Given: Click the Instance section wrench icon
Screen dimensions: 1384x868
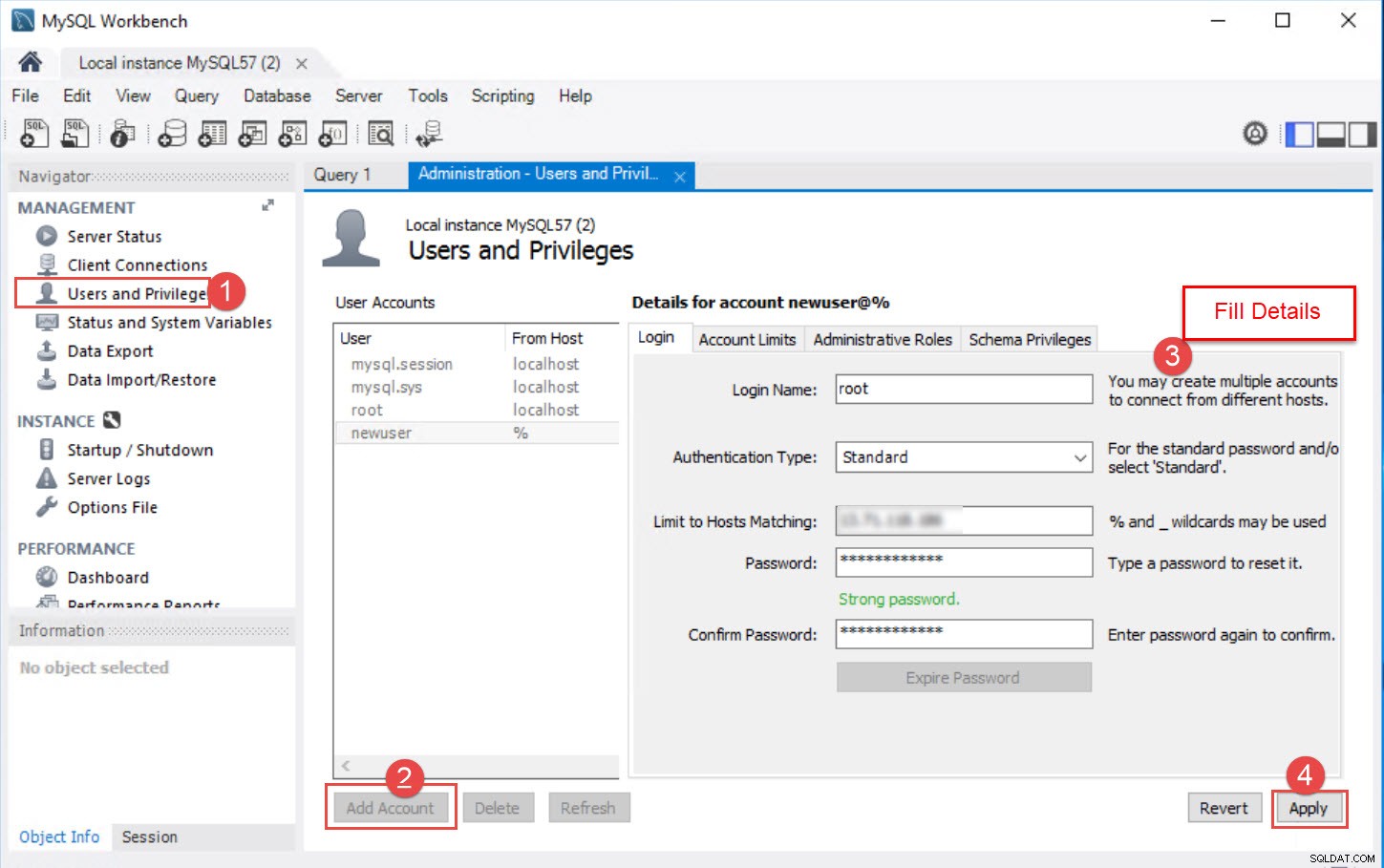Looking at the screenshot, I should tap(112, 420).
